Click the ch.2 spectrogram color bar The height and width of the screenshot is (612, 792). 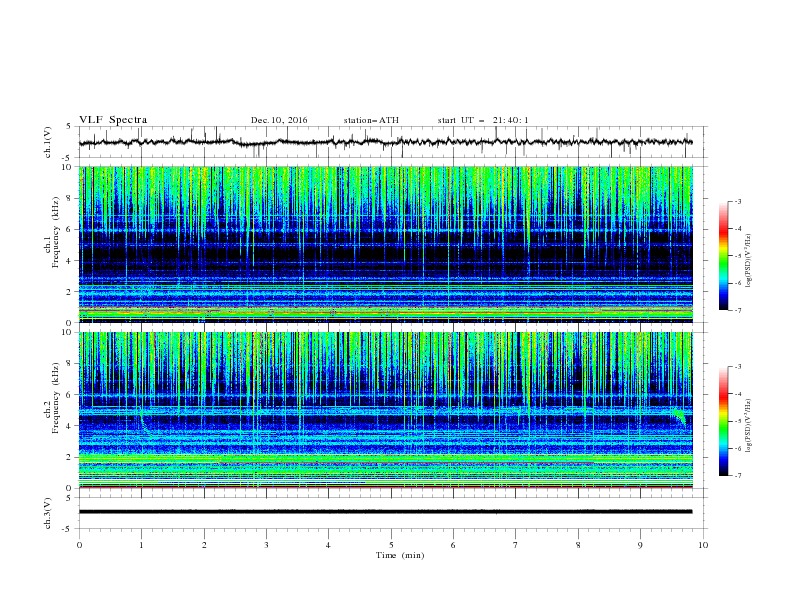[x=723, y=421]
